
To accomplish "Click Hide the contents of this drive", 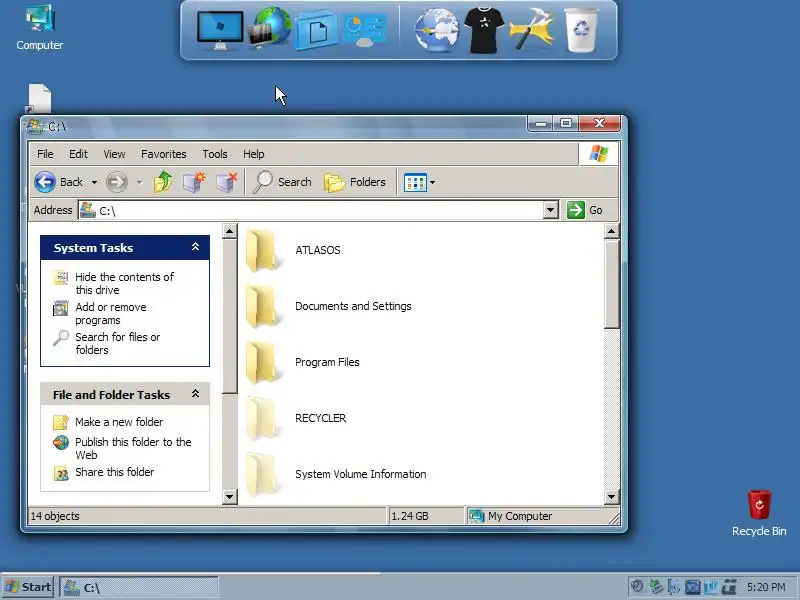I will 124,283.
